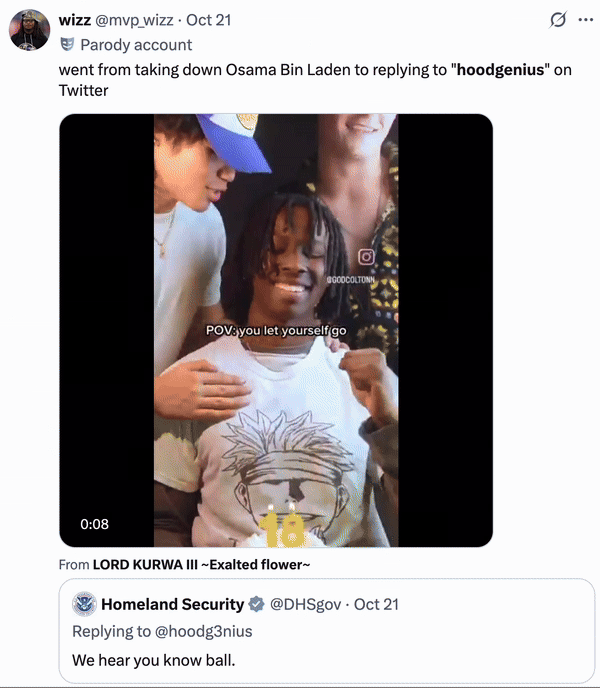The width and height of the screenshot is (600, 688).
Task: Click the quoted tweet's Oct 21 date
Action: point(376,604)
